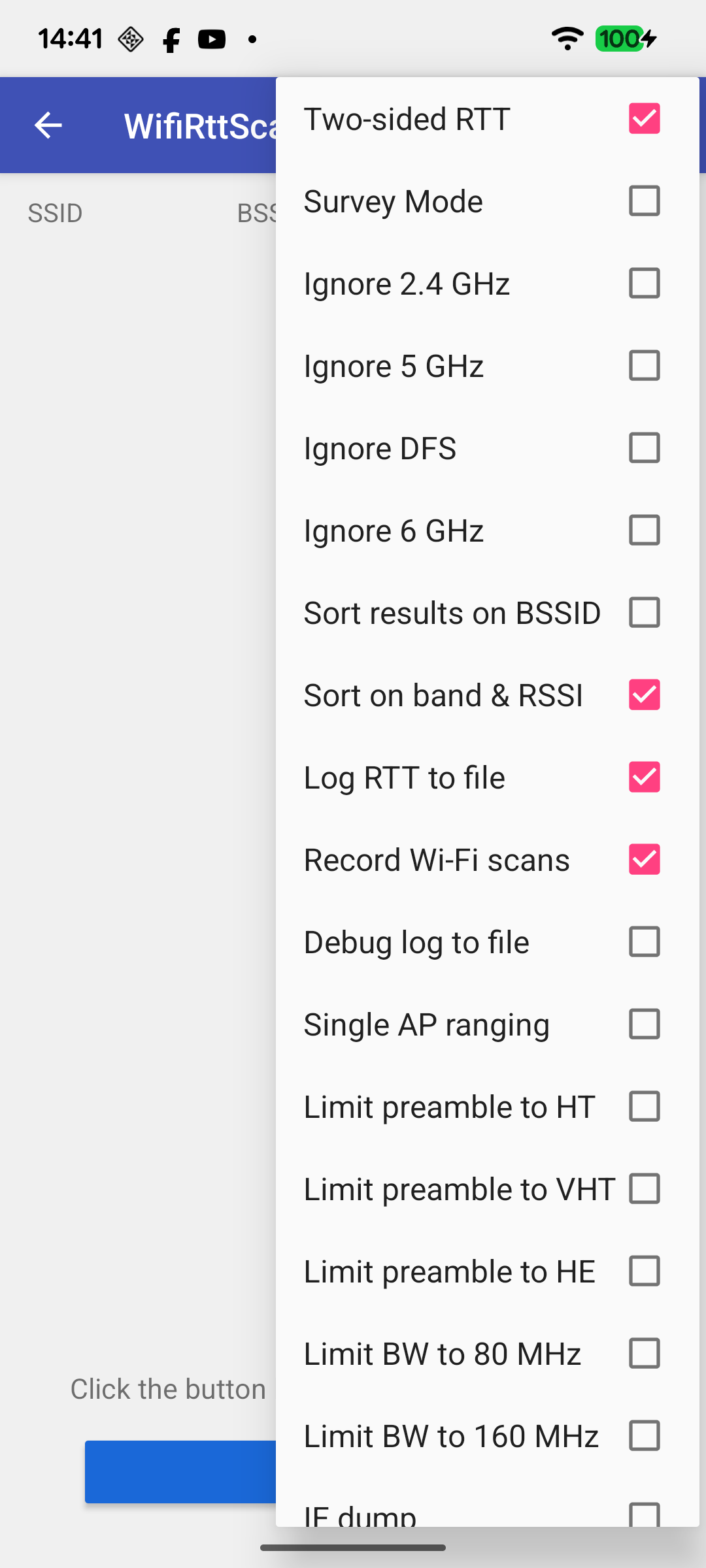Toggle the Ignore 5 GHz checkbox
This screenshot has height=1568, width=706.
click(644, 366)
